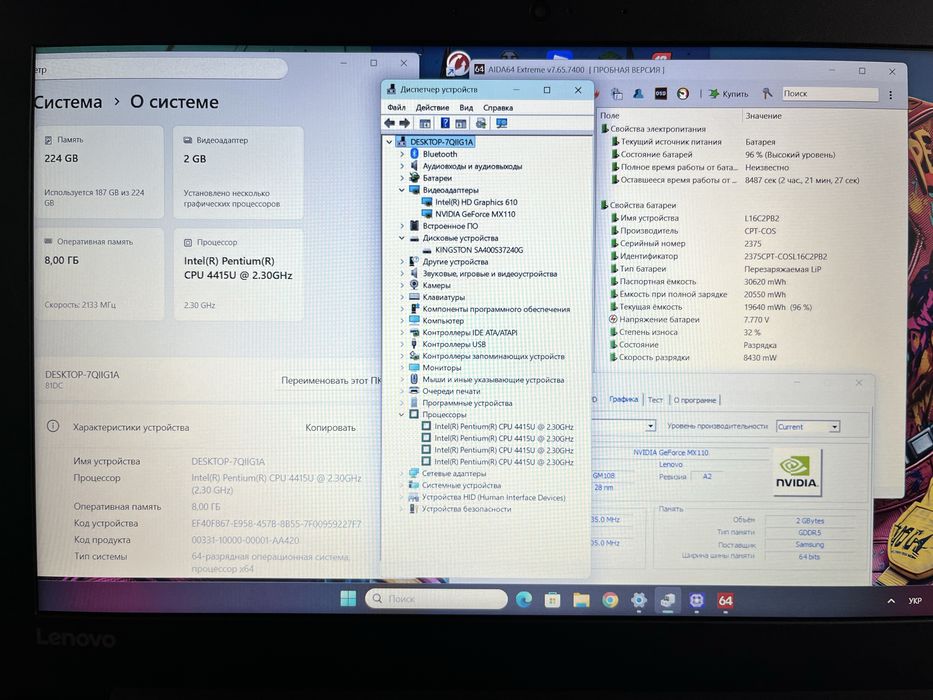Open the Справка menu
This screenshot has height=700, width=933.
[498, 108]
